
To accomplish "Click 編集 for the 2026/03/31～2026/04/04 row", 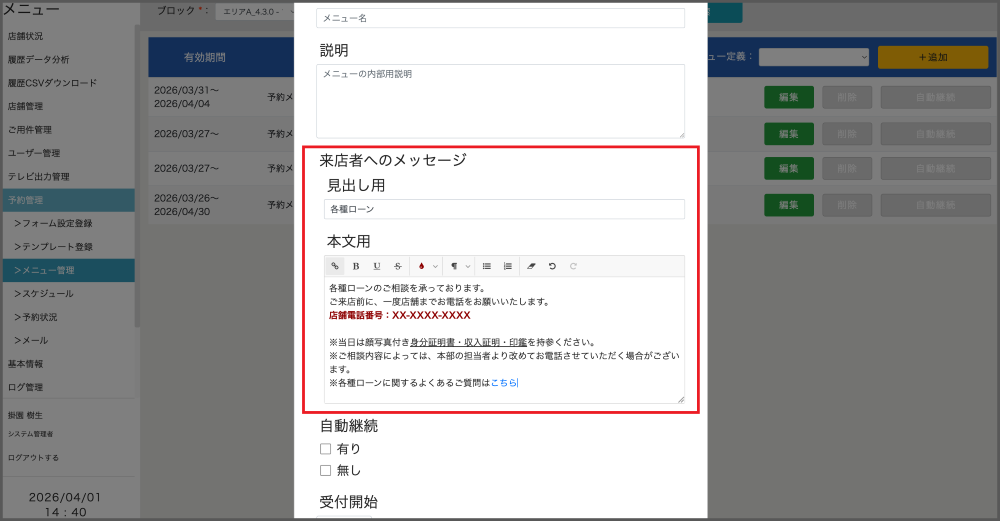I will [789, 98].
